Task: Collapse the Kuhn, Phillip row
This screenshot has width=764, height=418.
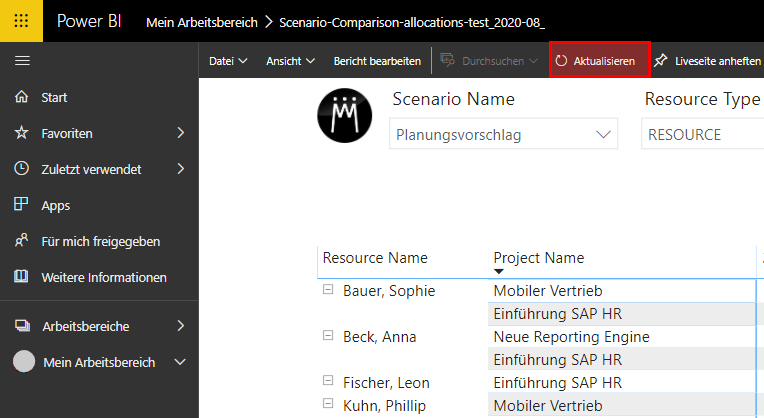Action: 328,403
